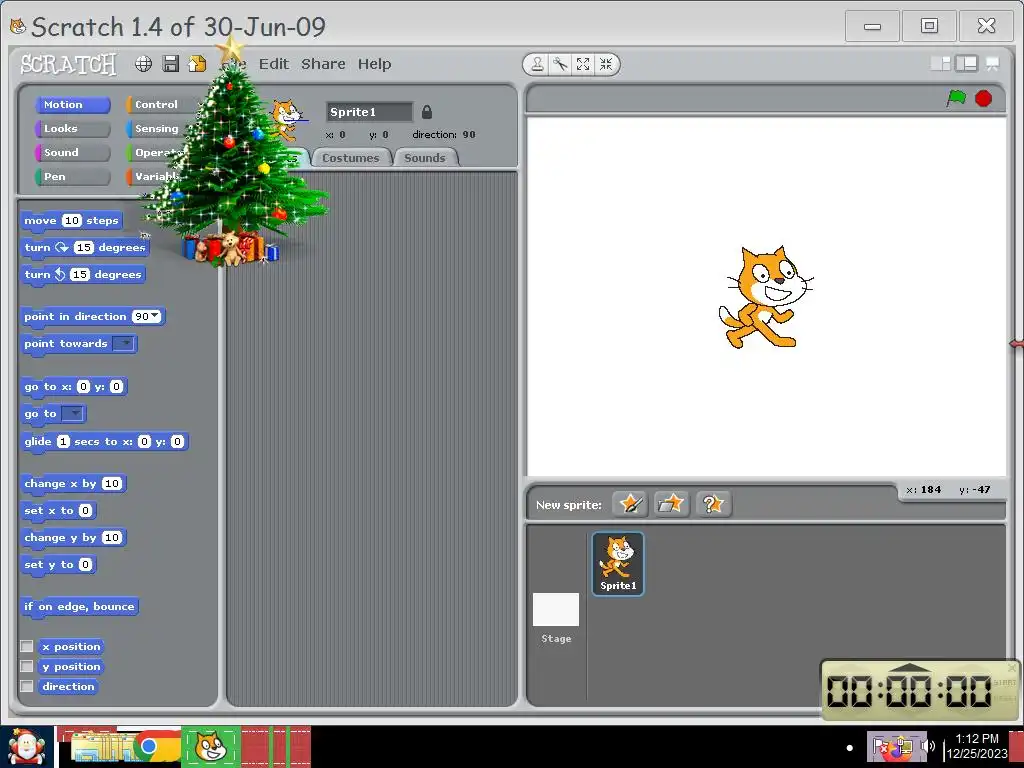
Task: Open the Control blocks category
Action: click(x=160, y=104)
